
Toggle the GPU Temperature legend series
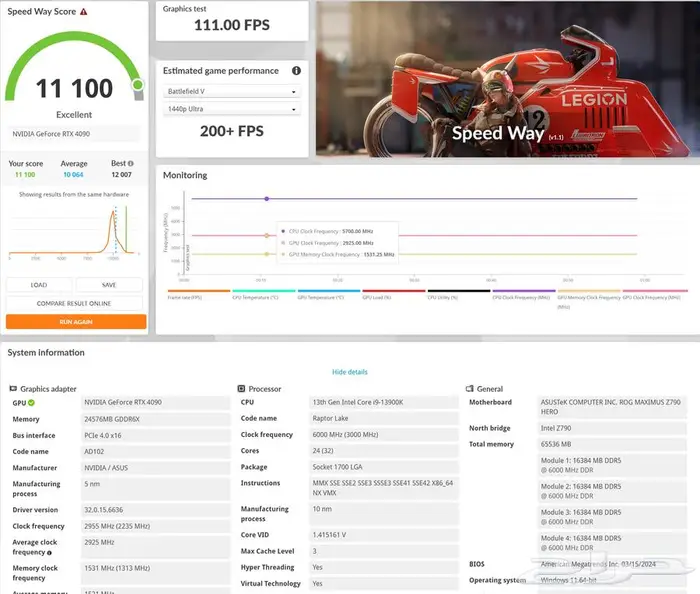(x=329, y=294)
